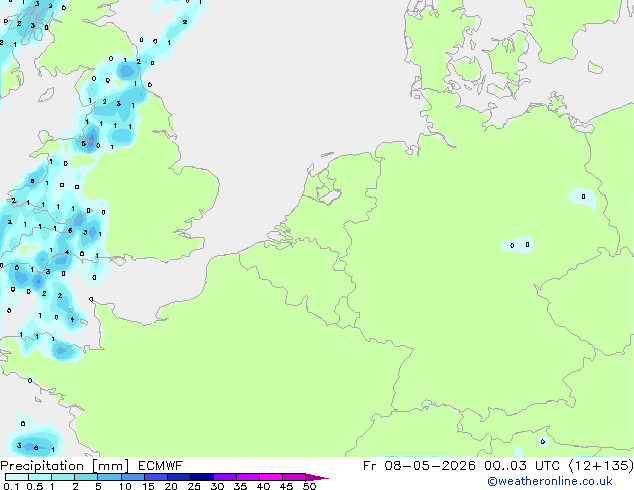Image resolution: width=634 pixels, height=490 pixels.
Task: Pick the 35–40 mm legend color box
Action: click(x=247, y=477)
